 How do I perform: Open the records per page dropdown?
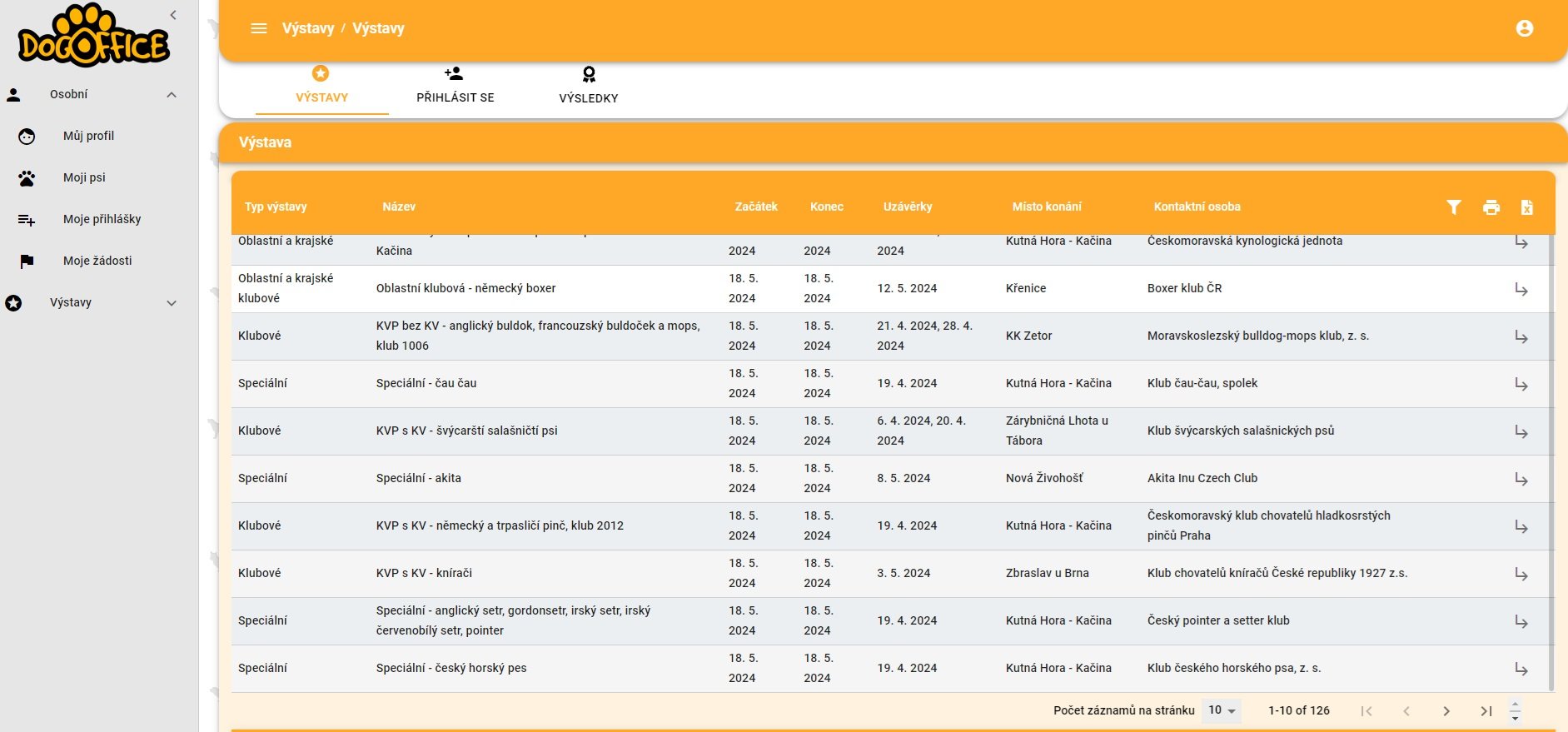pyautogui.click(x=1222, y=710)
